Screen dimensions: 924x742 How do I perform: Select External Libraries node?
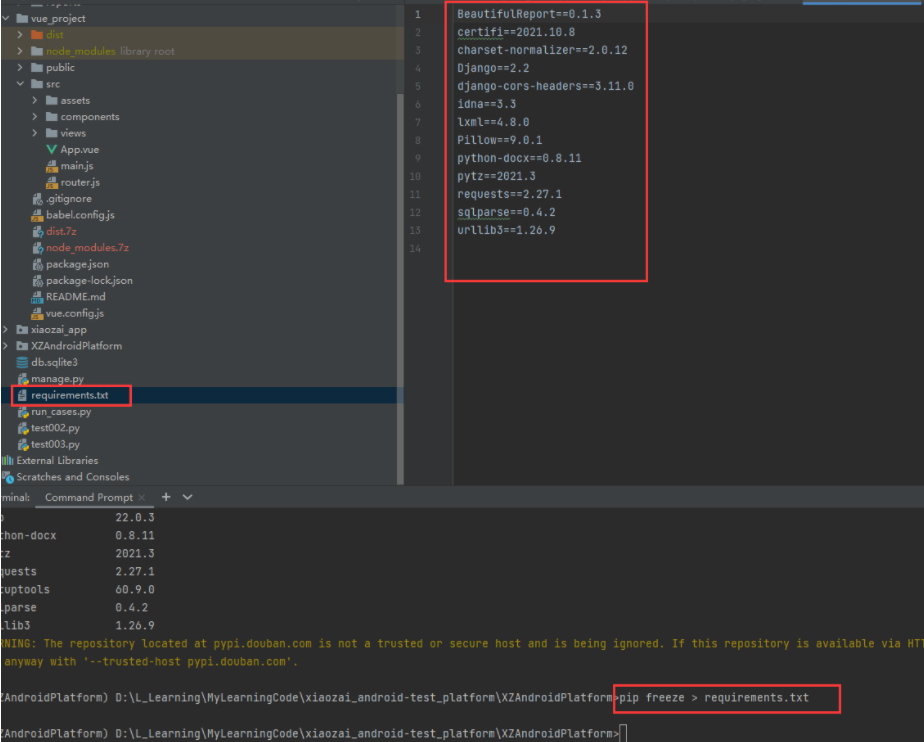(x=57, y=460)
